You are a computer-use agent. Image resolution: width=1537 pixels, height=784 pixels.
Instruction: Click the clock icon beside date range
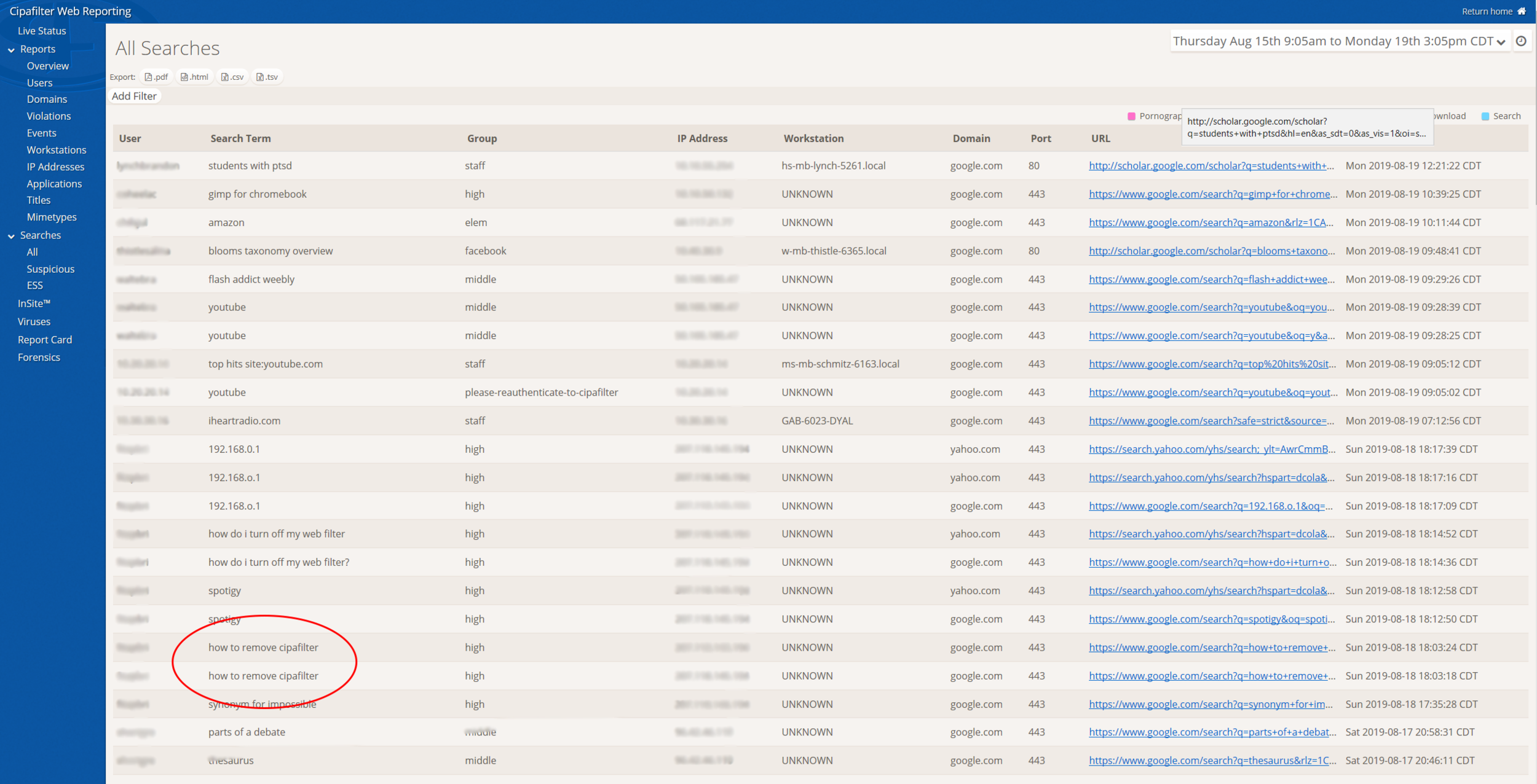tap(1521, 41)
